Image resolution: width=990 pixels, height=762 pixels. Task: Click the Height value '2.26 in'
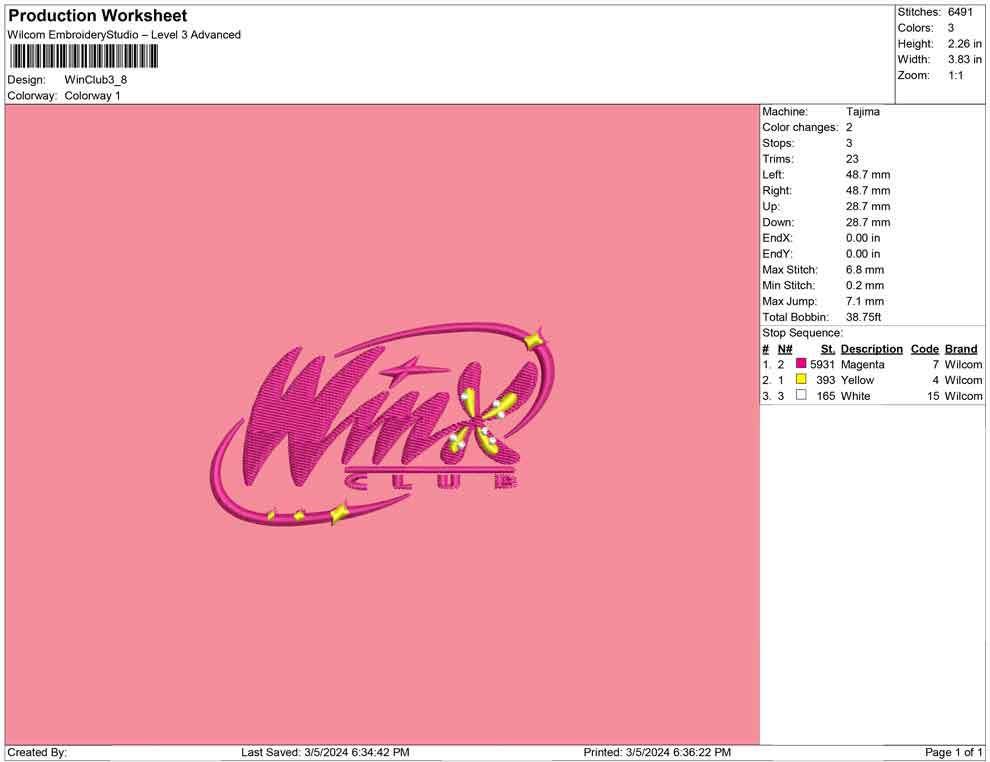[x=965, y=44]
